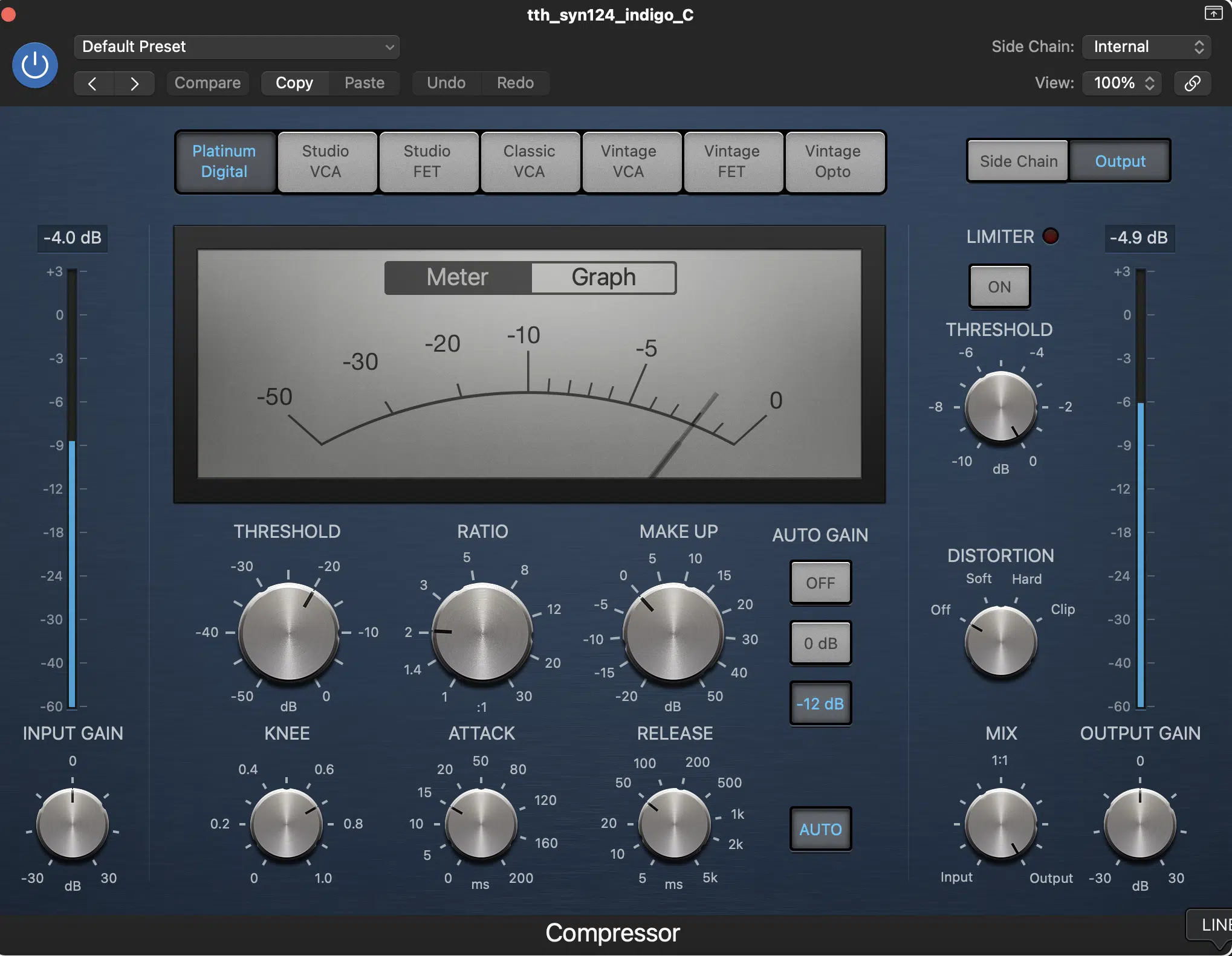Image resolution: width=1232 pixels, height=956 pixels.
Task: Click the INPUT GAIN knob
Action: pos(73,824)
